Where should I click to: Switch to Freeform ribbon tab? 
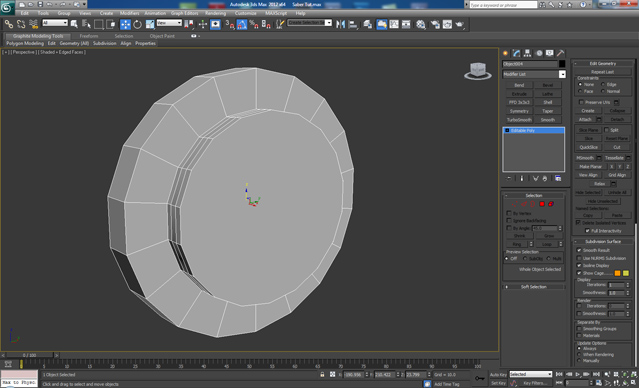(x=89, y=36)
